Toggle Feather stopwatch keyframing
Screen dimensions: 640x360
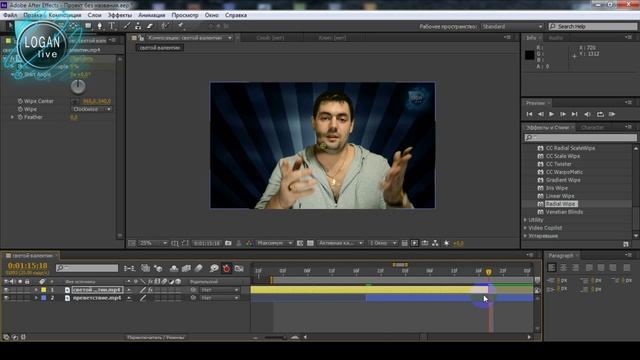[20, 117]
